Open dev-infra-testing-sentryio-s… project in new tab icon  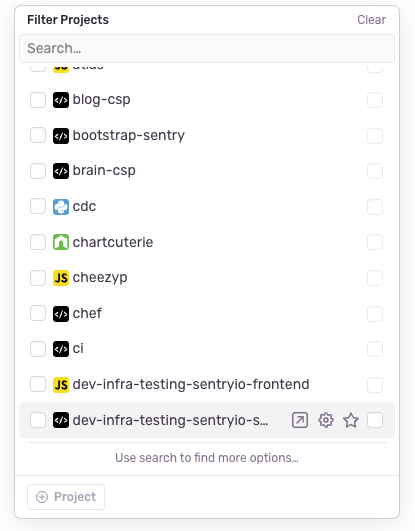tap(300, 420)
